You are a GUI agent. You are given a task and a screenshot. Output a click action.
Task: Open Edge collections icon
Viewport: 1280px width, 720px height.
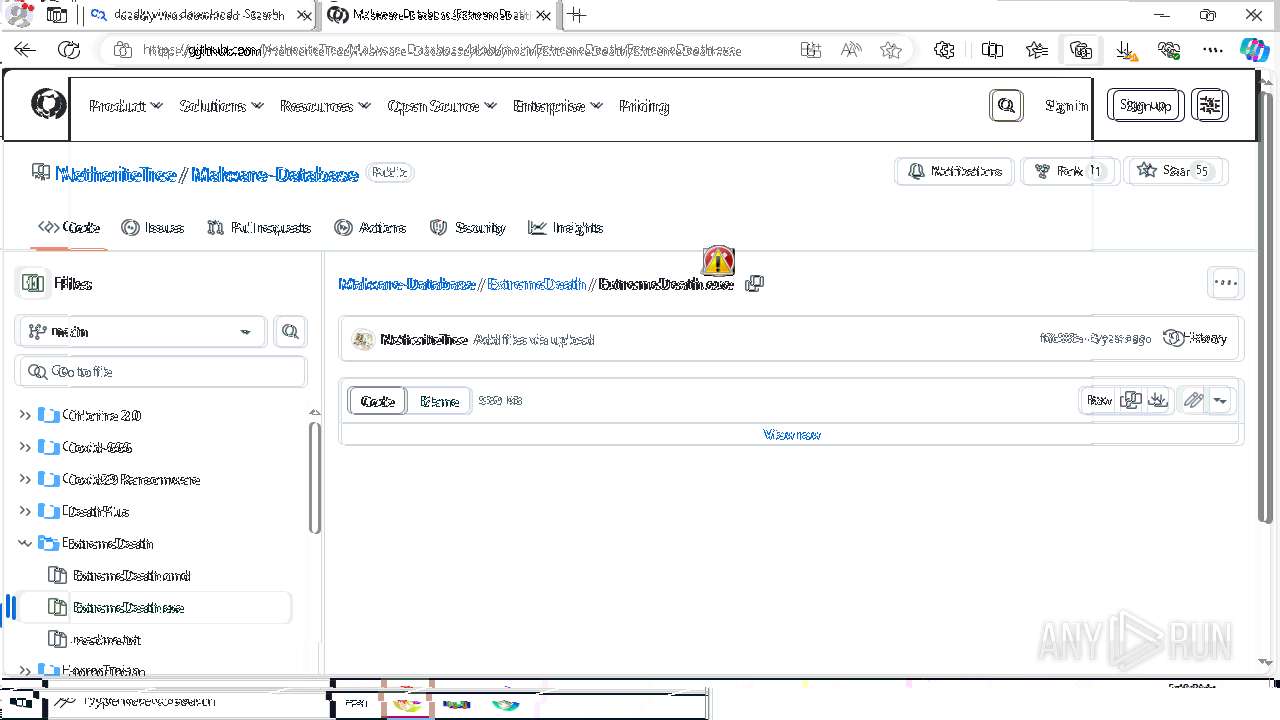pyautogui.click(x=1080, y=49)
